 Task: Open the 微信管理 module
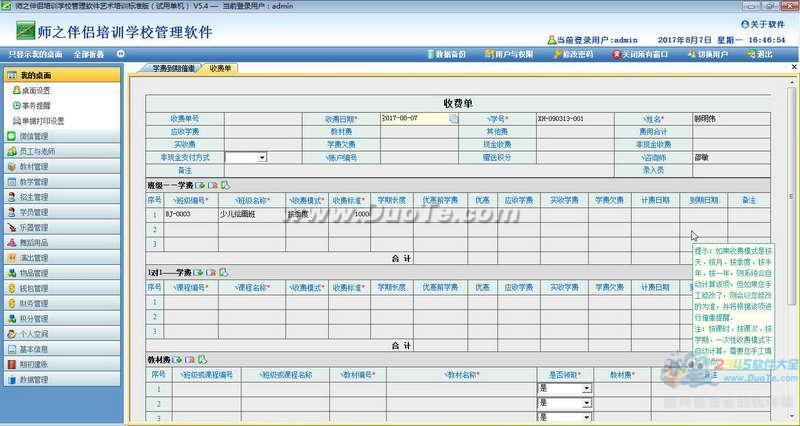click(x=62, y=136)
